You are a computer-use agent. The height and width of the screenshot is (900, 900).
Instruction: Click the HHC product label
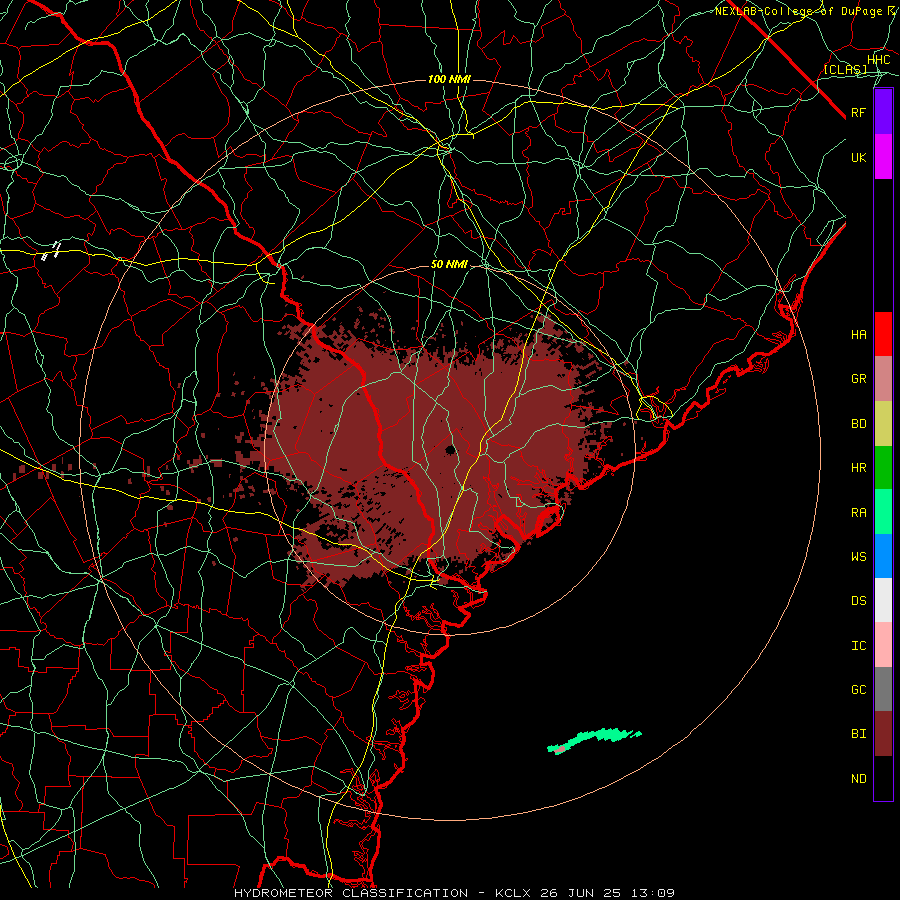[x=879, y=60]
